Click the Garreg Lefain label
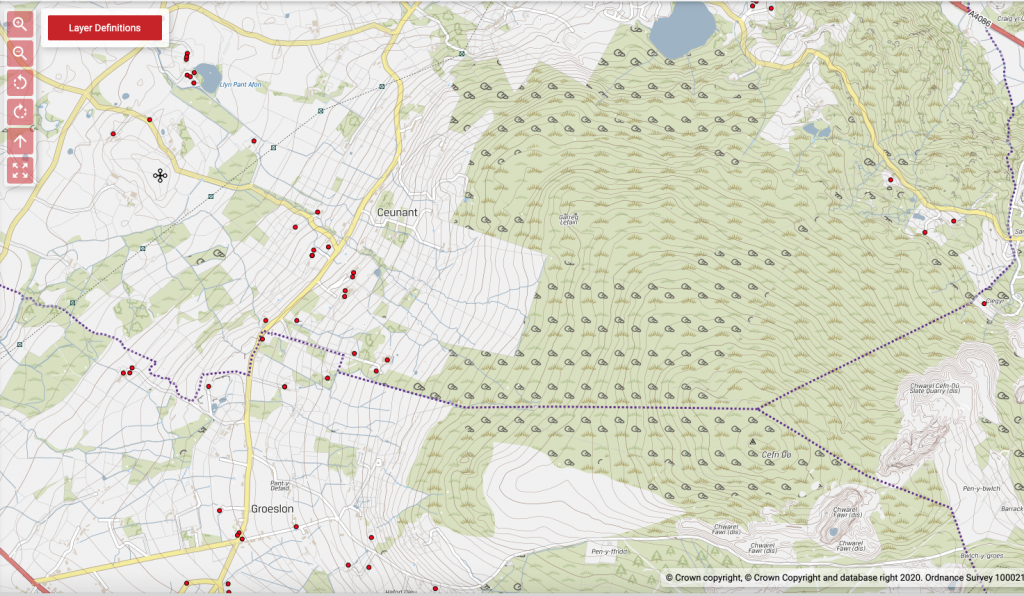This screenshot has width=1024, height=596. point(567,219)
